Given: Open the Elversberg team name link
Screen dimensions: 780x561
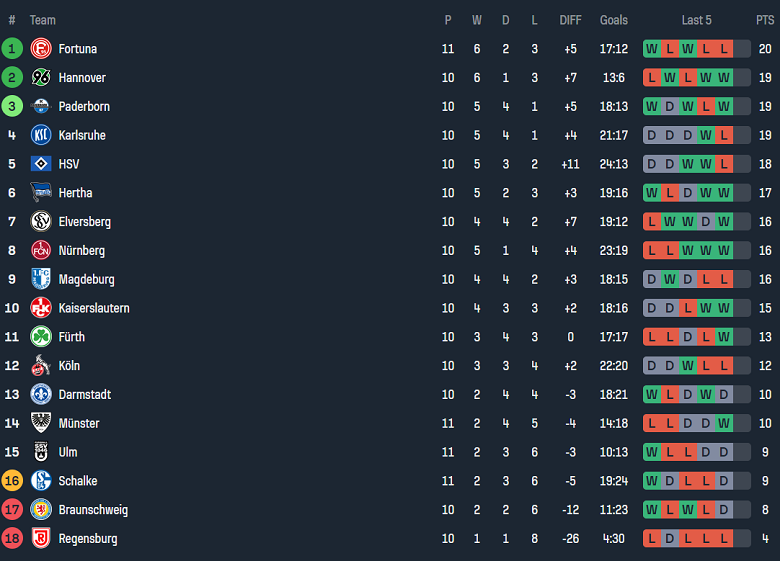Looking at the screenshot, I should (84, 222).
